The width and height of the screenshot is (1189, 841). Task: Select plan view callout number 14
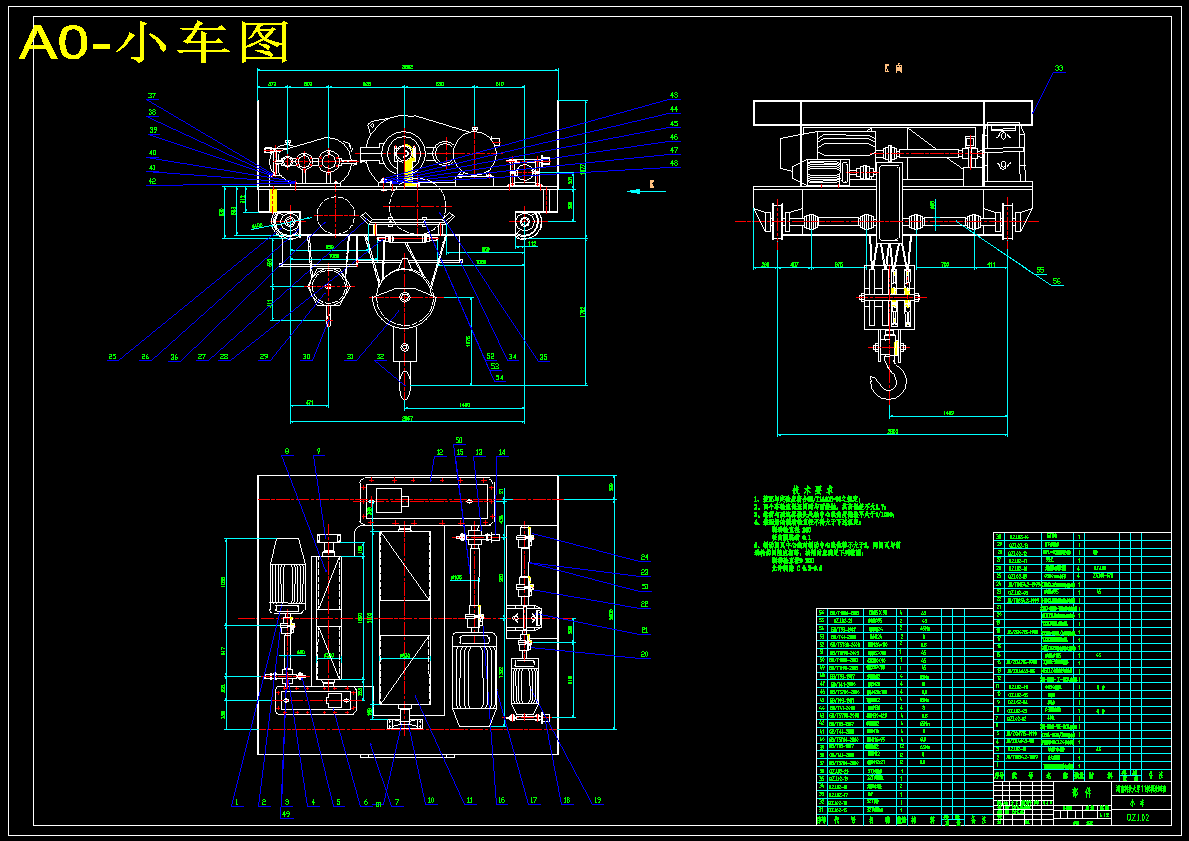click(x=501, y=452)
